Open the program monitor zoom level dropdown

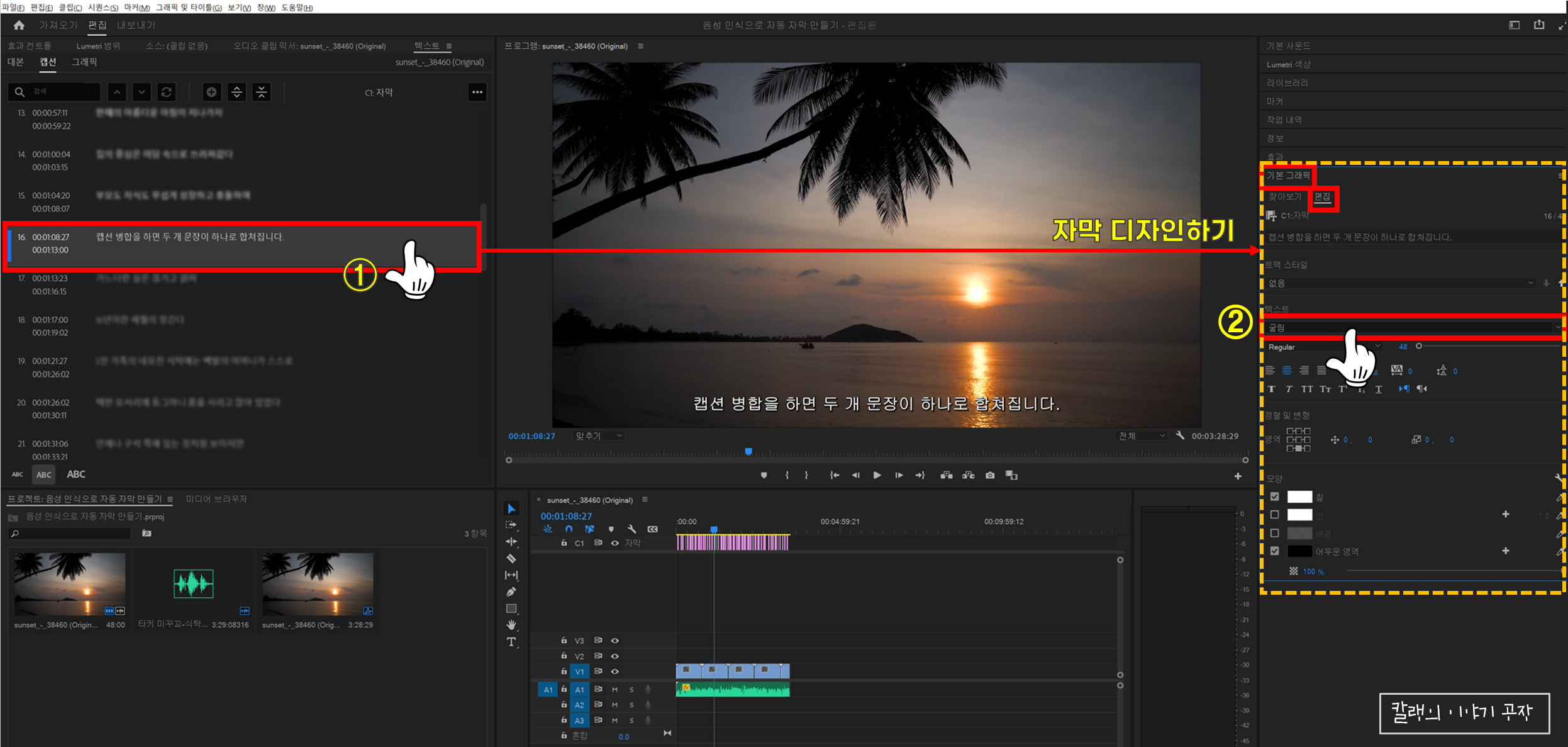(598, 435)
